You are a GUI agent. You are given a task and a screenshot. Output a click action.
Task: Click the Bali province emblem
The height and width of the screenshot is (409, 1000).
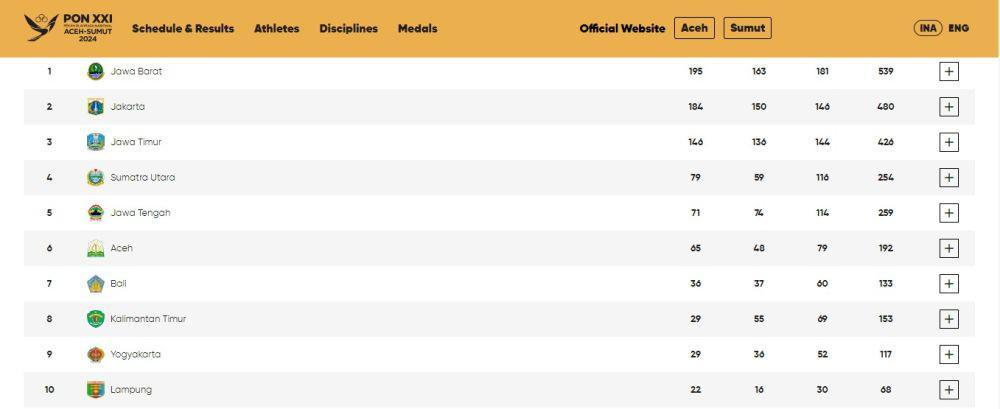[96, 283]
